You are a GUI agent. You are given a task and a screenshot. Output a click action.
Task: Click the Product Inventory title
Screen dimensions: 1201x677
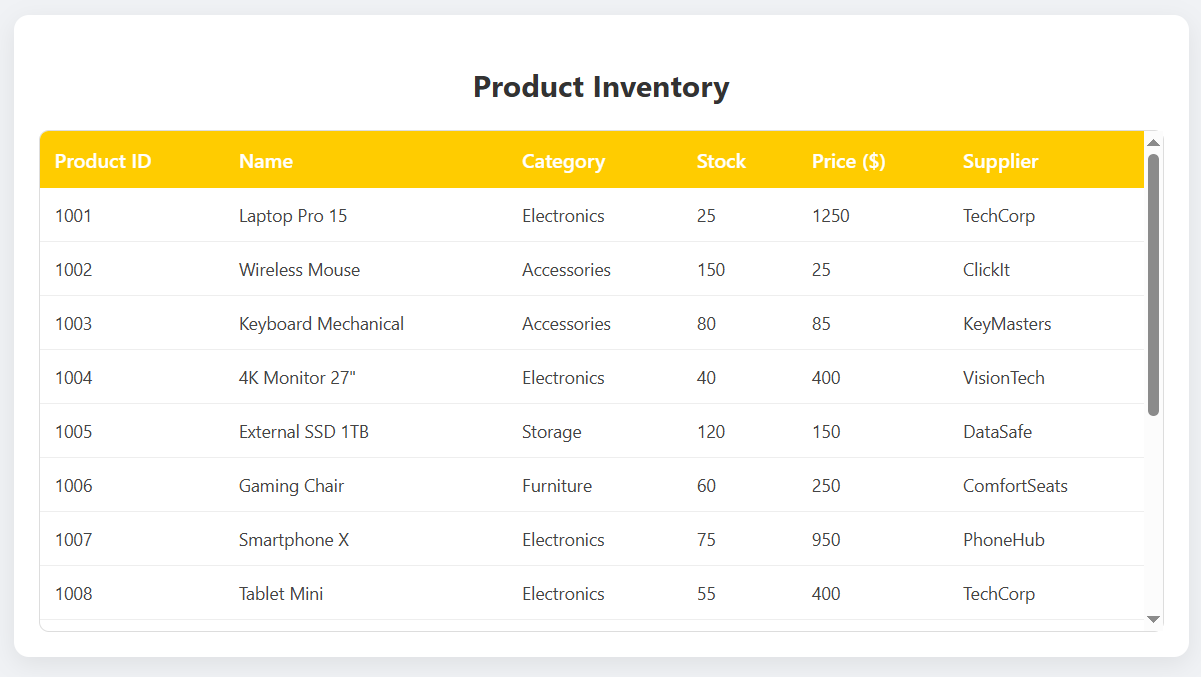(600, 87)
